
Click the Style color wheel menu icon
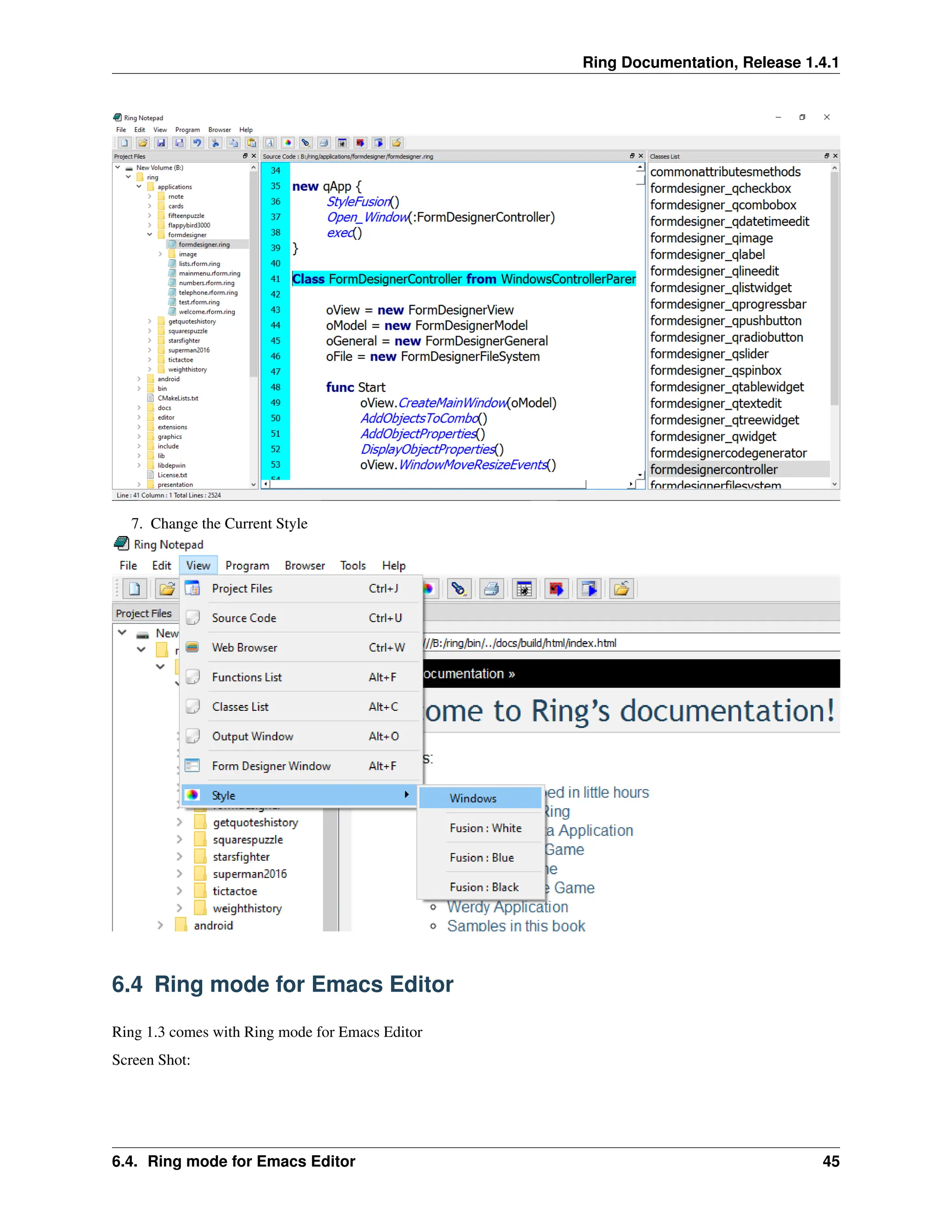193,795
